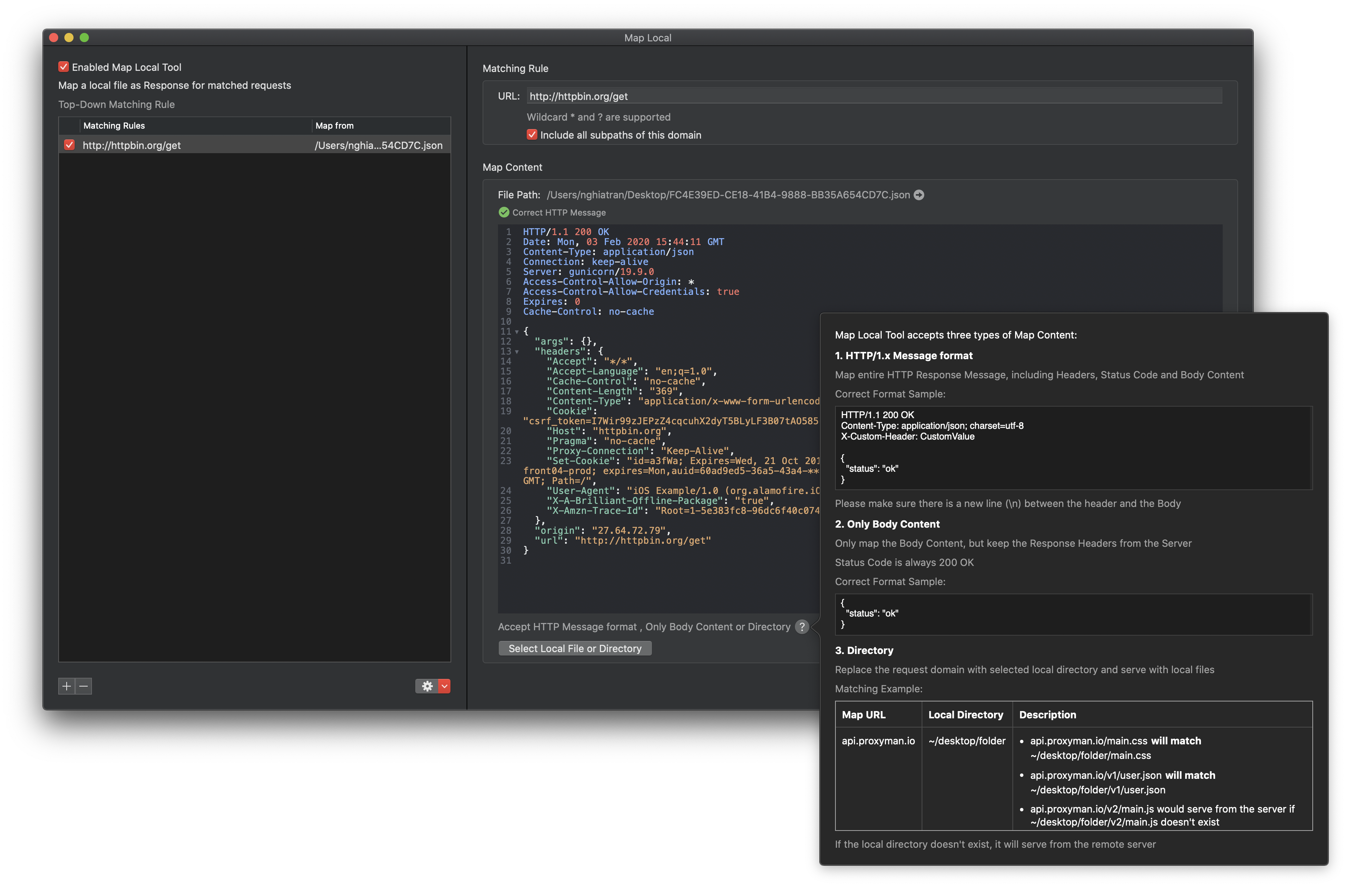
Task: Click the Correct HTTP Message green check icon
Action: [x=504, y=212]
